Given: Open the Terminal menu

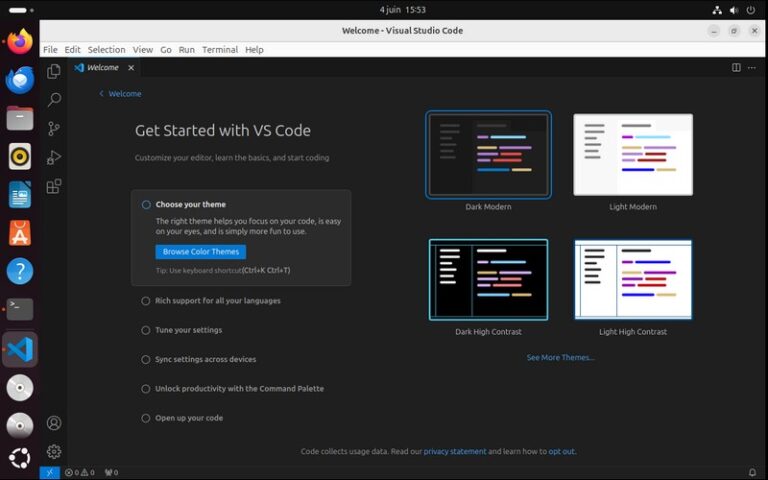Looking at the screenshot, I should 220,49.
